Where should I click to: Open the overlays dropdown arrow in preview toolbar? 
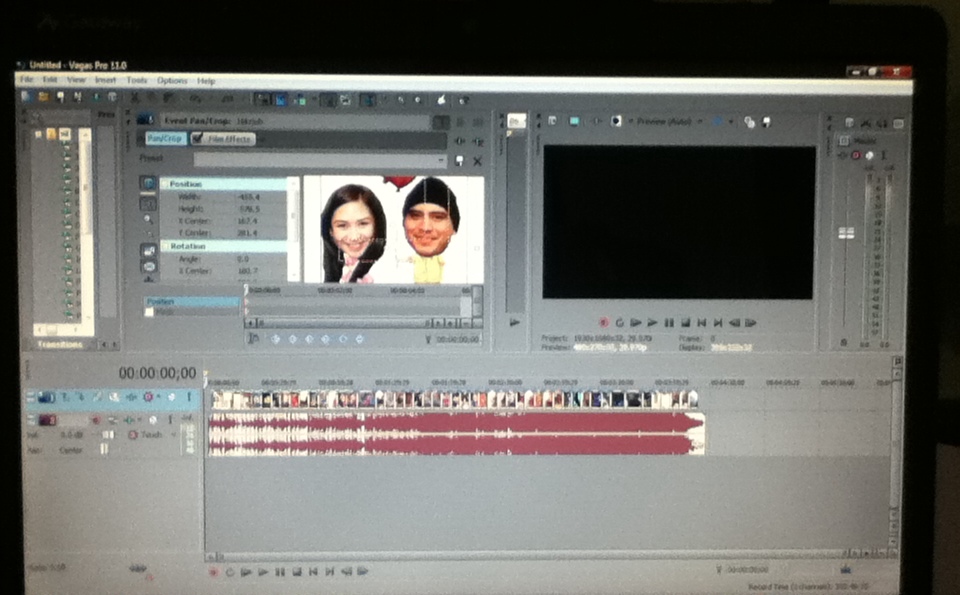(x=731, y=122)
